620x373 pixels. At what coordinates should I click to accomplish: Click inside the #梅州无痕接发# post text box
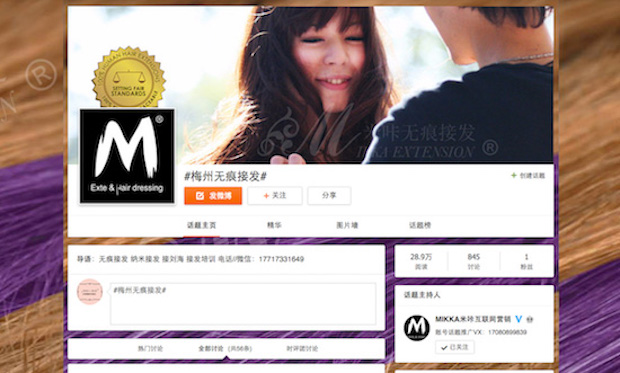pos(243,304)
